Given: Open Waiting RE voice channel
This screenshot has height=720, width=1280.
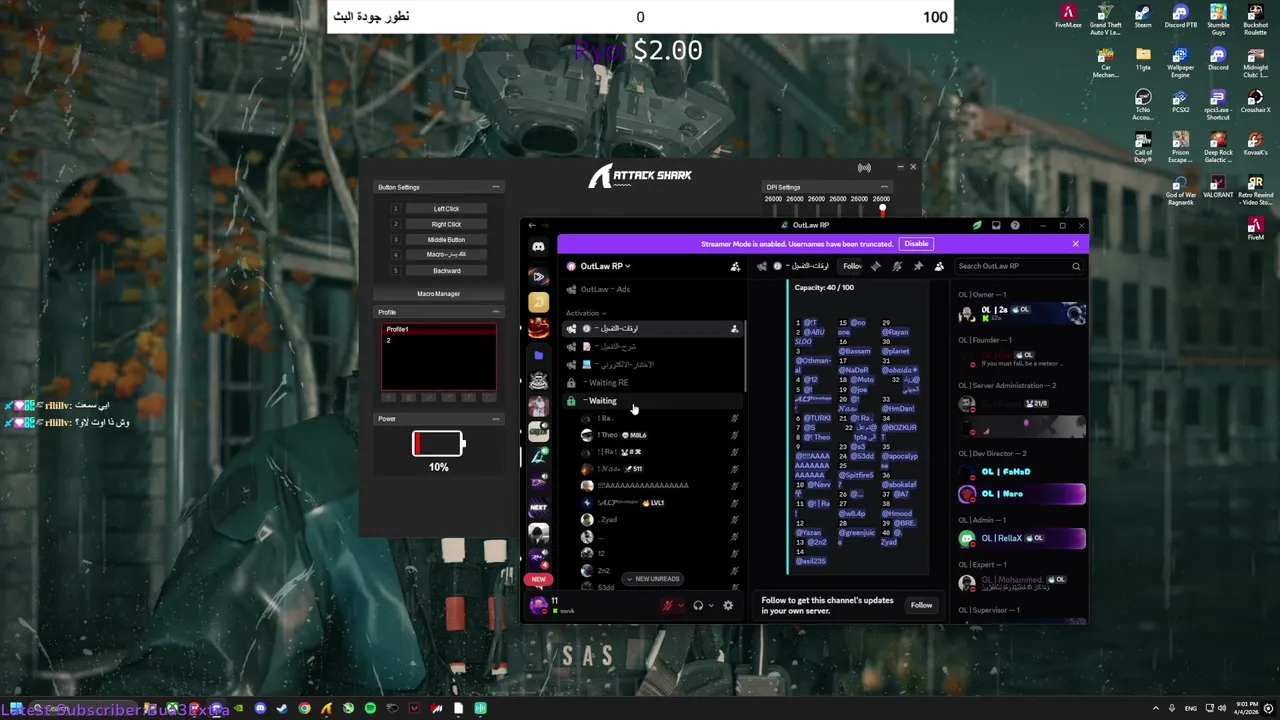Looking at the screenshot, I should coord(654,382).
